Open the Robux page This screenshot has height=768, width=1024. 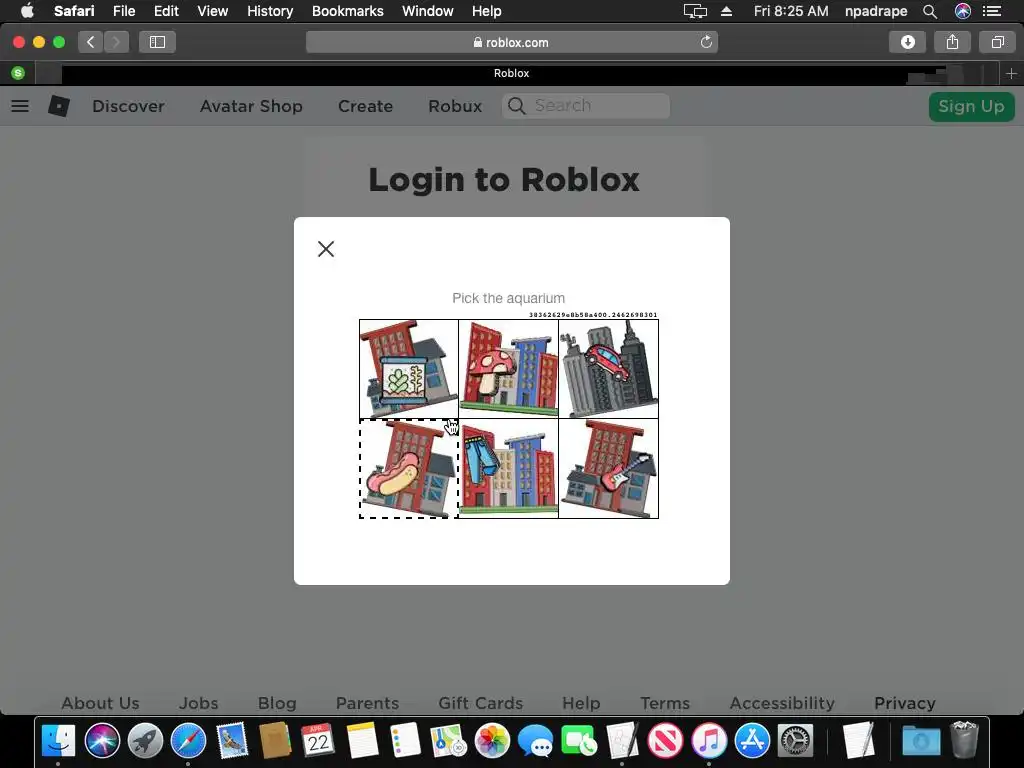455,106
